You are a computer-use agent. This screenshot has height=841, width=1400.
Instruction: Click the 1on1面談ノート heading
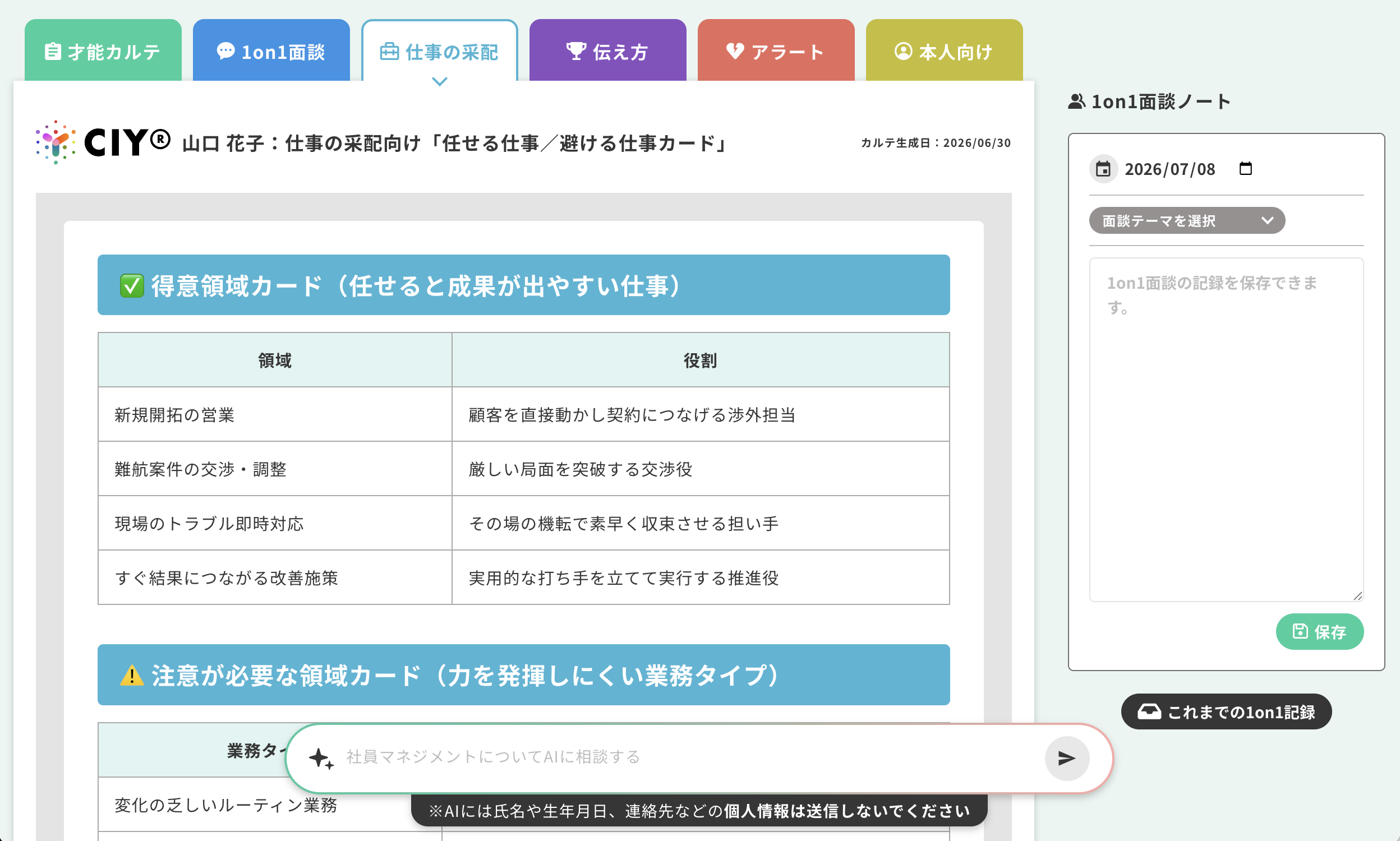pyautogui.click(x=1161, y=101)
